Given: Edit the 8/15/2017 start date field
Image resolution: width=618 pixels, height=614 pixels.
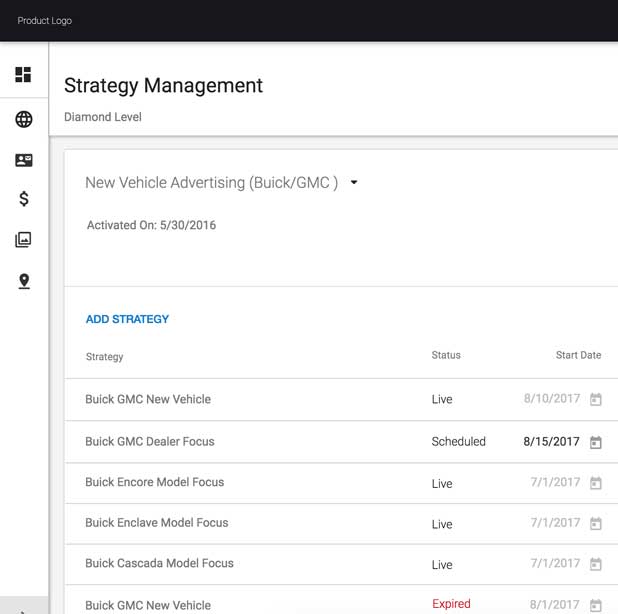Looking at the screenshot, I should pos(551,442).
